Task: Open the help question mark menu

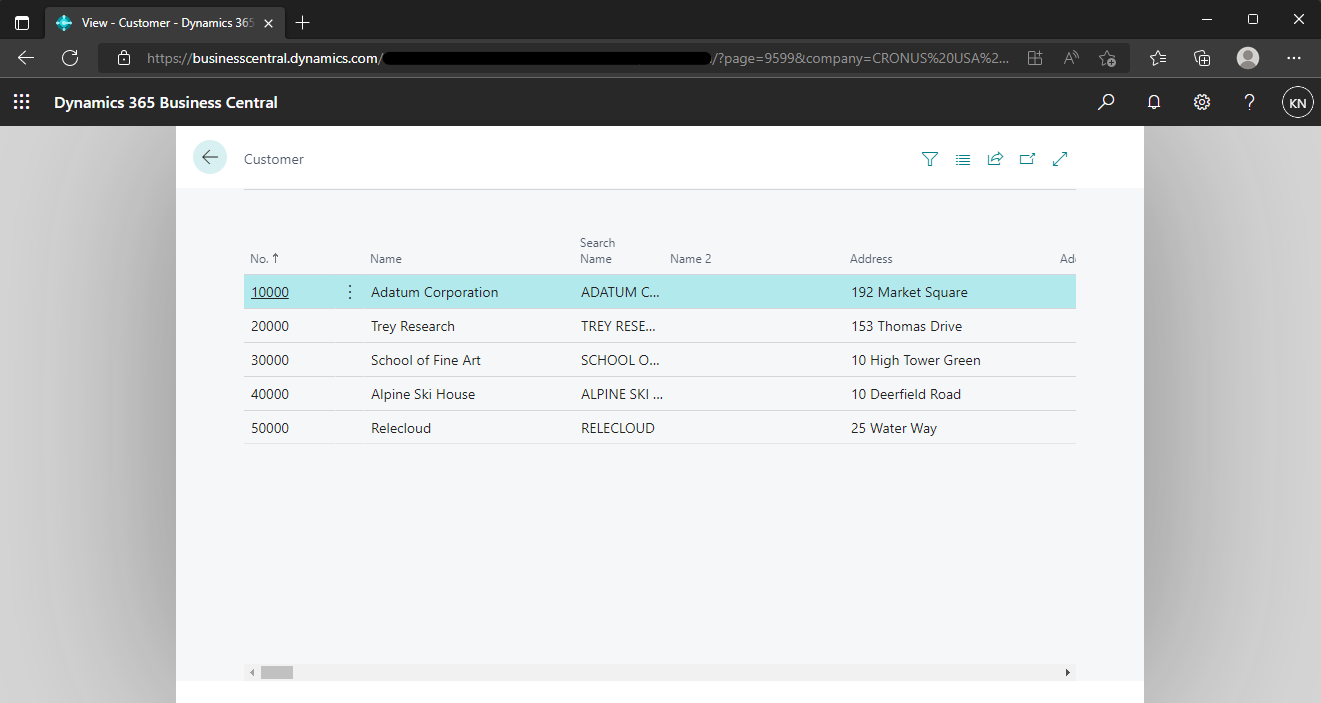Action: [1249, 102]
